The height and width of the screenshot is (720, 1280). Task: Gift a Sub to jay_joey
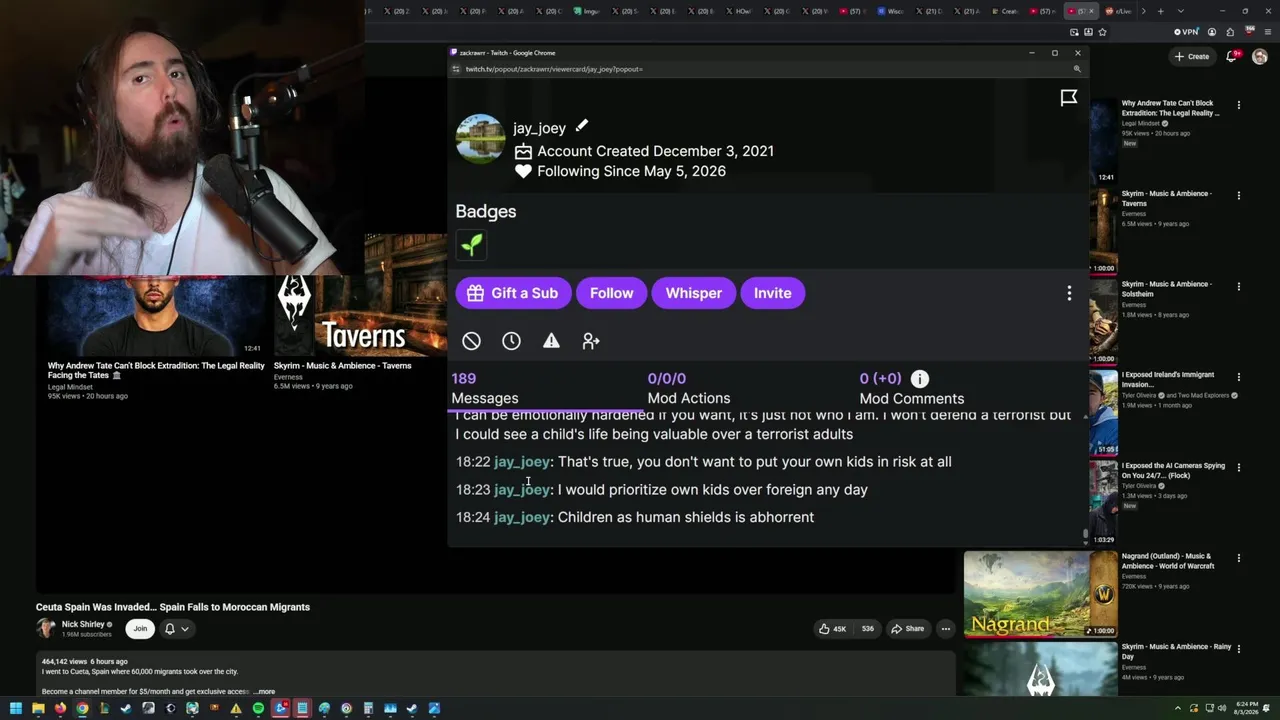[513, 293]
